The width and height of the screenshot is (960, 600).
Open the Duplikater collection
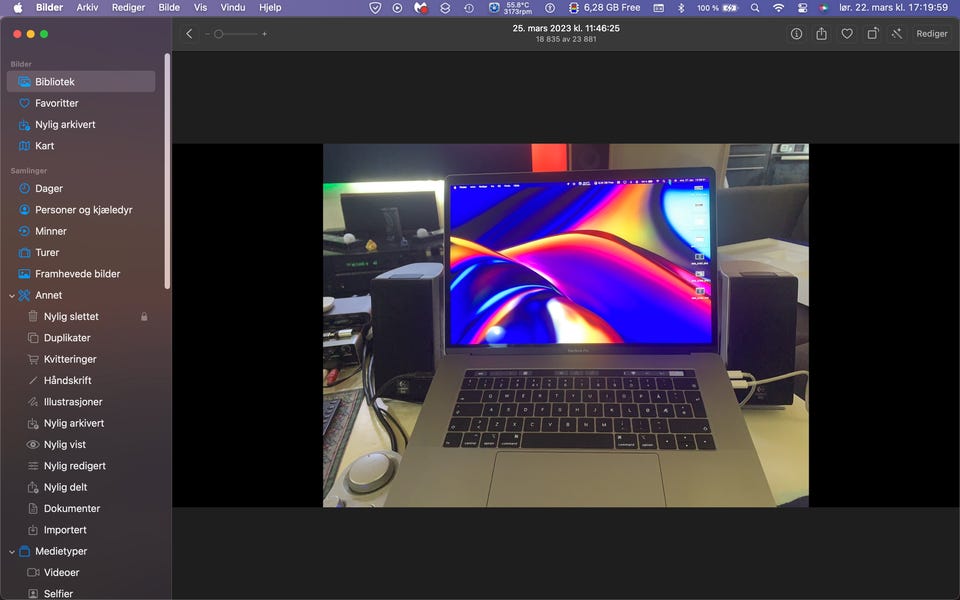67,338
